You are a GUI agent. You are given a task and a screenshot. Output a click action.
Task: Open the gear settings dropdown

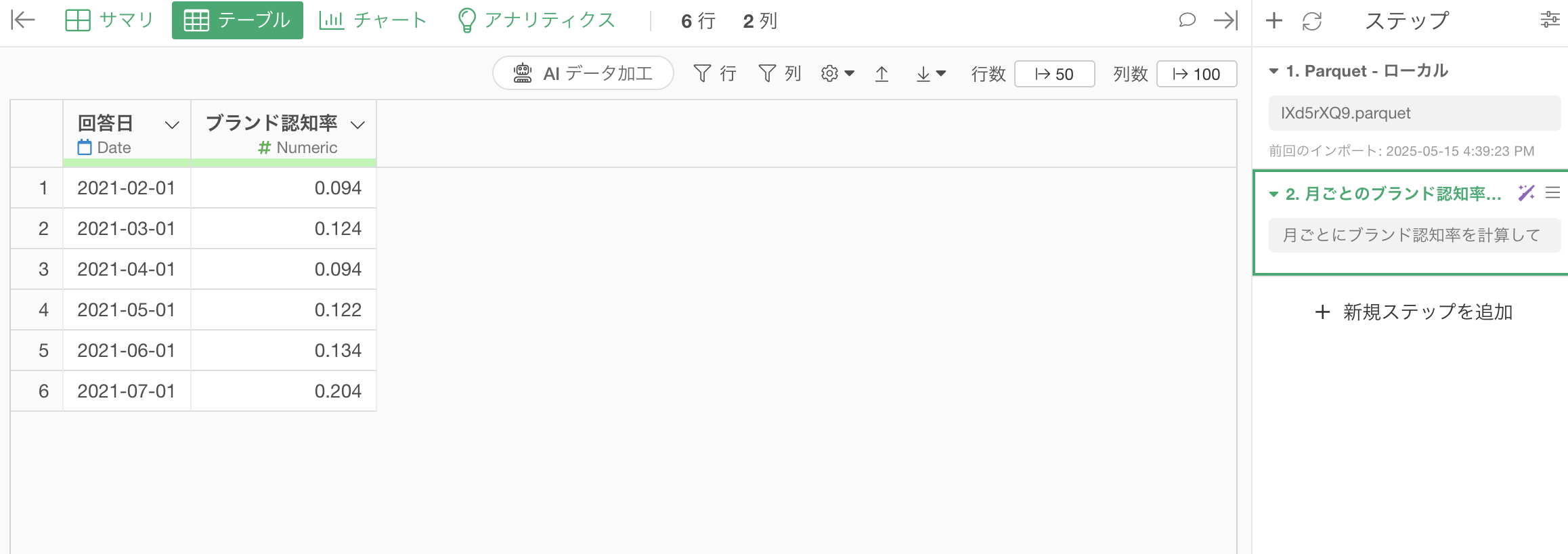[837, 73]
